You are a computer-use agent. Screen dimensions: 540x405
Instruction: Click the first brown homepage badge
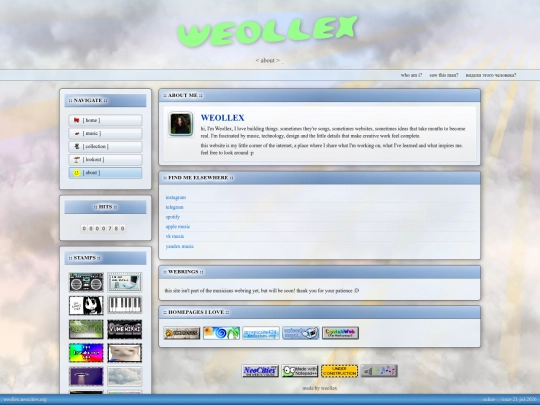click(182, 333)
